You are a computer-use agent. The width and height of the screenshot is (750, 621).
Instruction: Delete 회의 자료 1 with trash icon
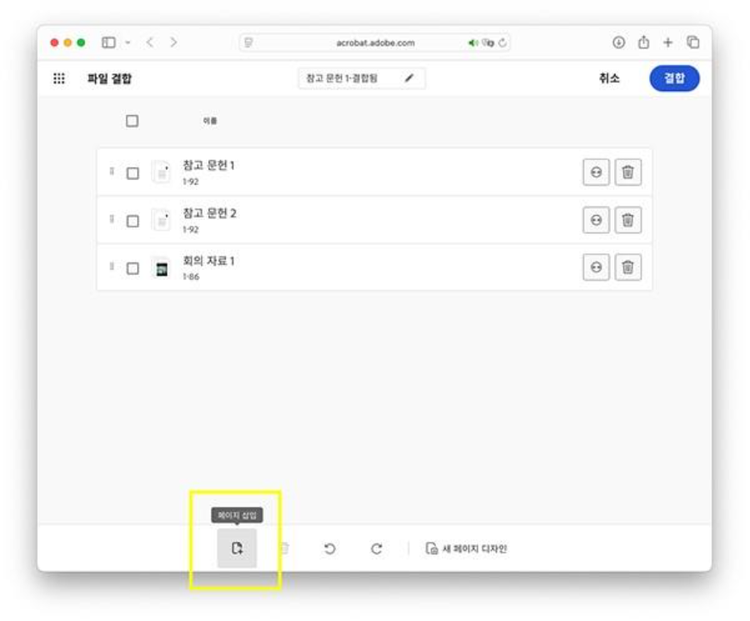tap(628, 267)
